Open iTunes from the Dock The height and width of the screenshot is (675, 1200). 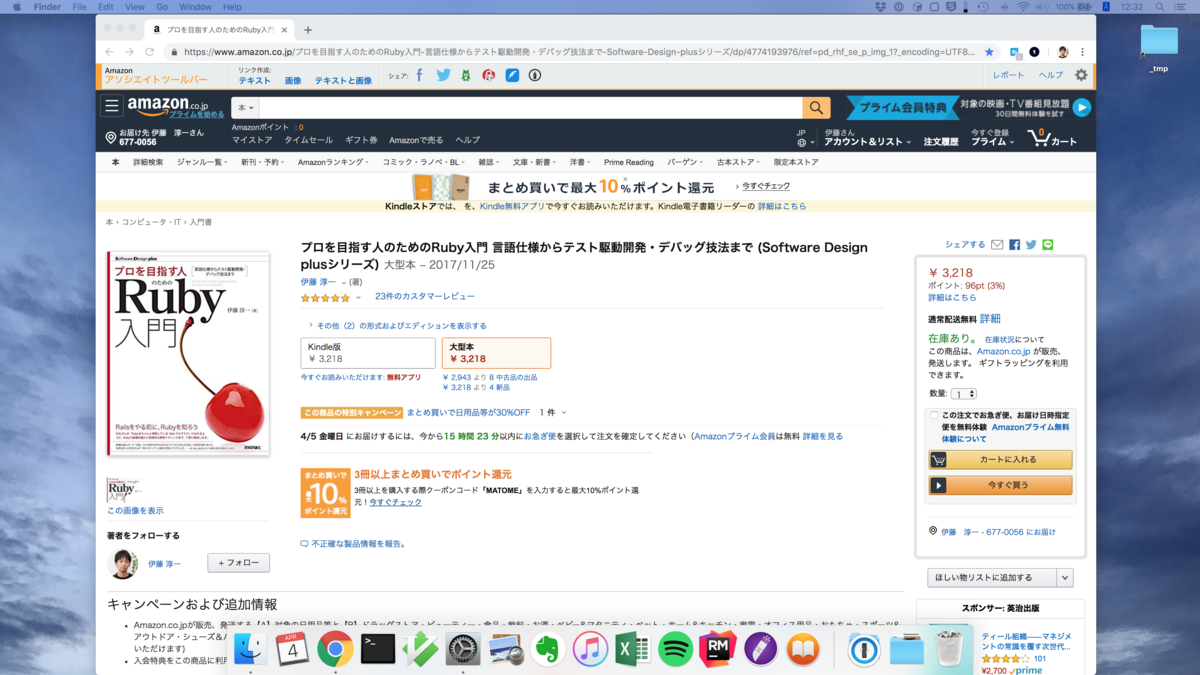pyautogui.click(x=590, y=650)
